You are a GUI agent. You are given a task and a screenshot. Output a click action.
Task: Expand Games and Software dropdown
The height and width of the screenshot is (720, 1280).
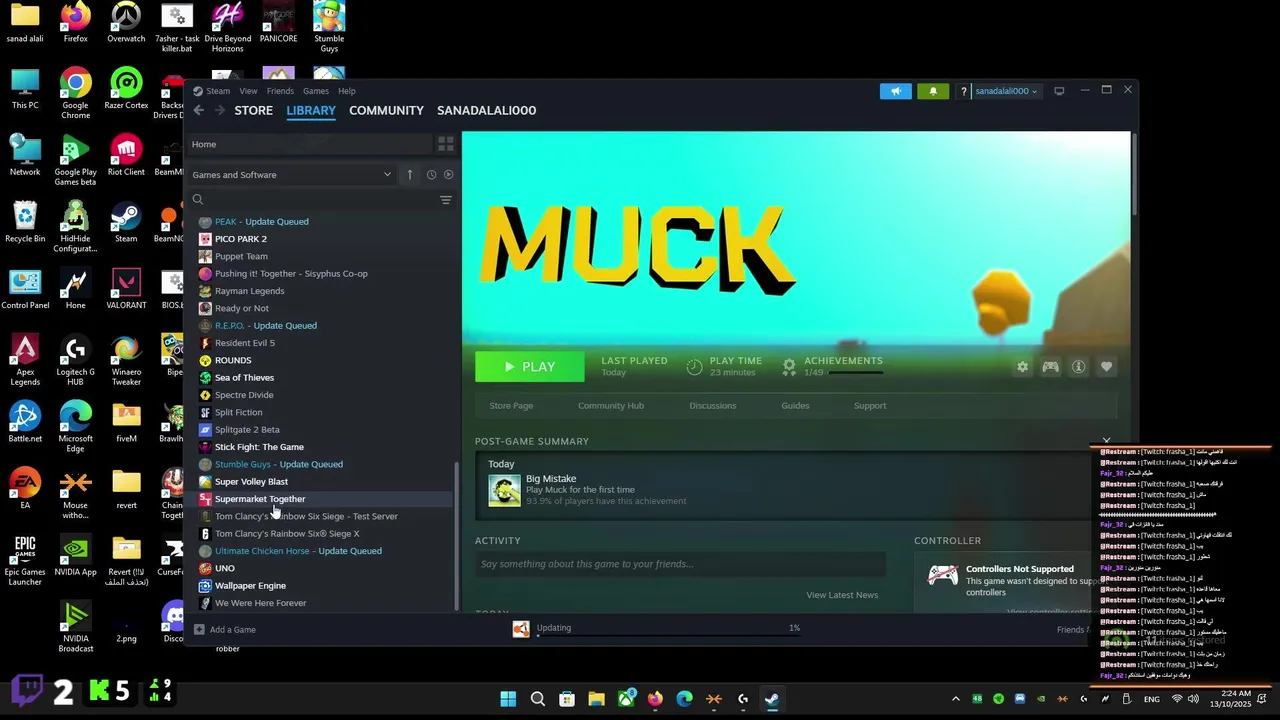coord(291,175)
